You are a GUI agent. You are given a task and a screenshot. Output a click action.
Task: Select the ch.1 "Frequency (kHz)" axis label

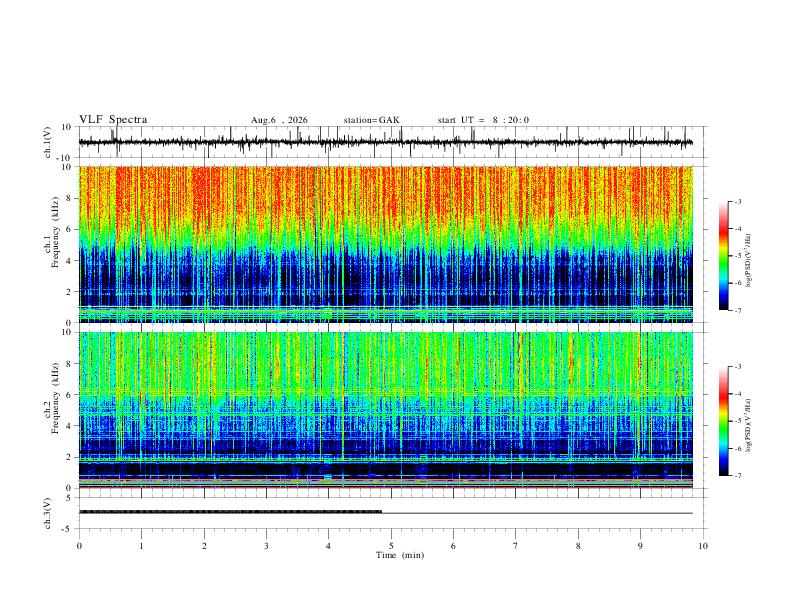pos(56,232)
